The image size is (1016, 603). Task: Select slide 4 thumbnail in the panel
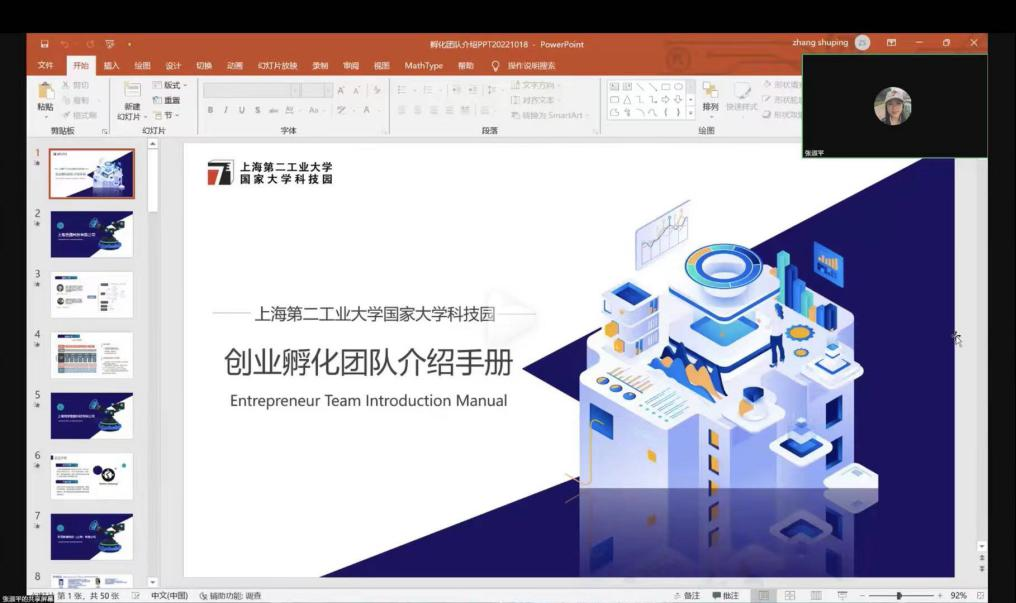(x=91, y=355)
